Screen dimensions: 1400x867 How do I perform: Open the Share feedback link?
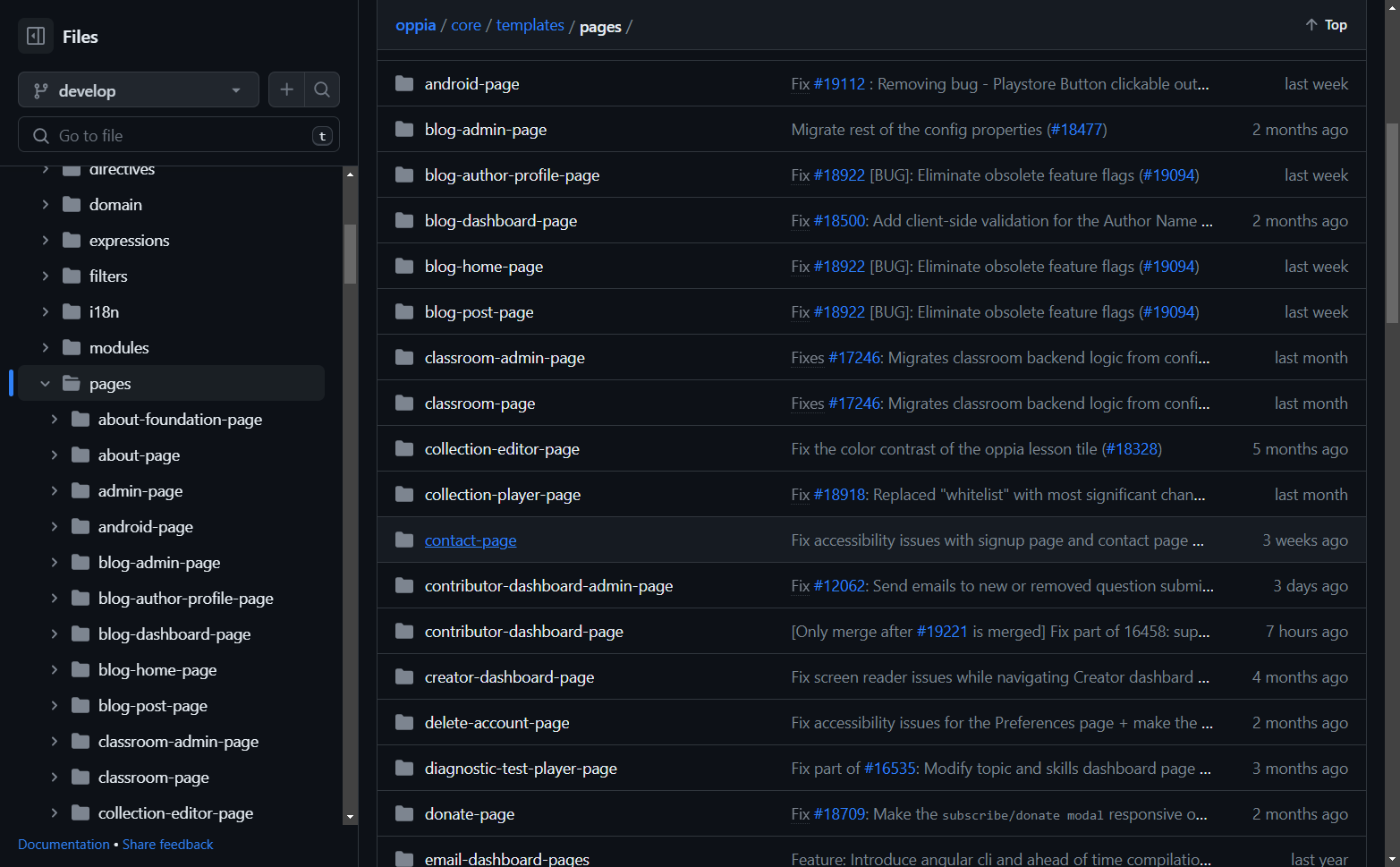(168, 844)
